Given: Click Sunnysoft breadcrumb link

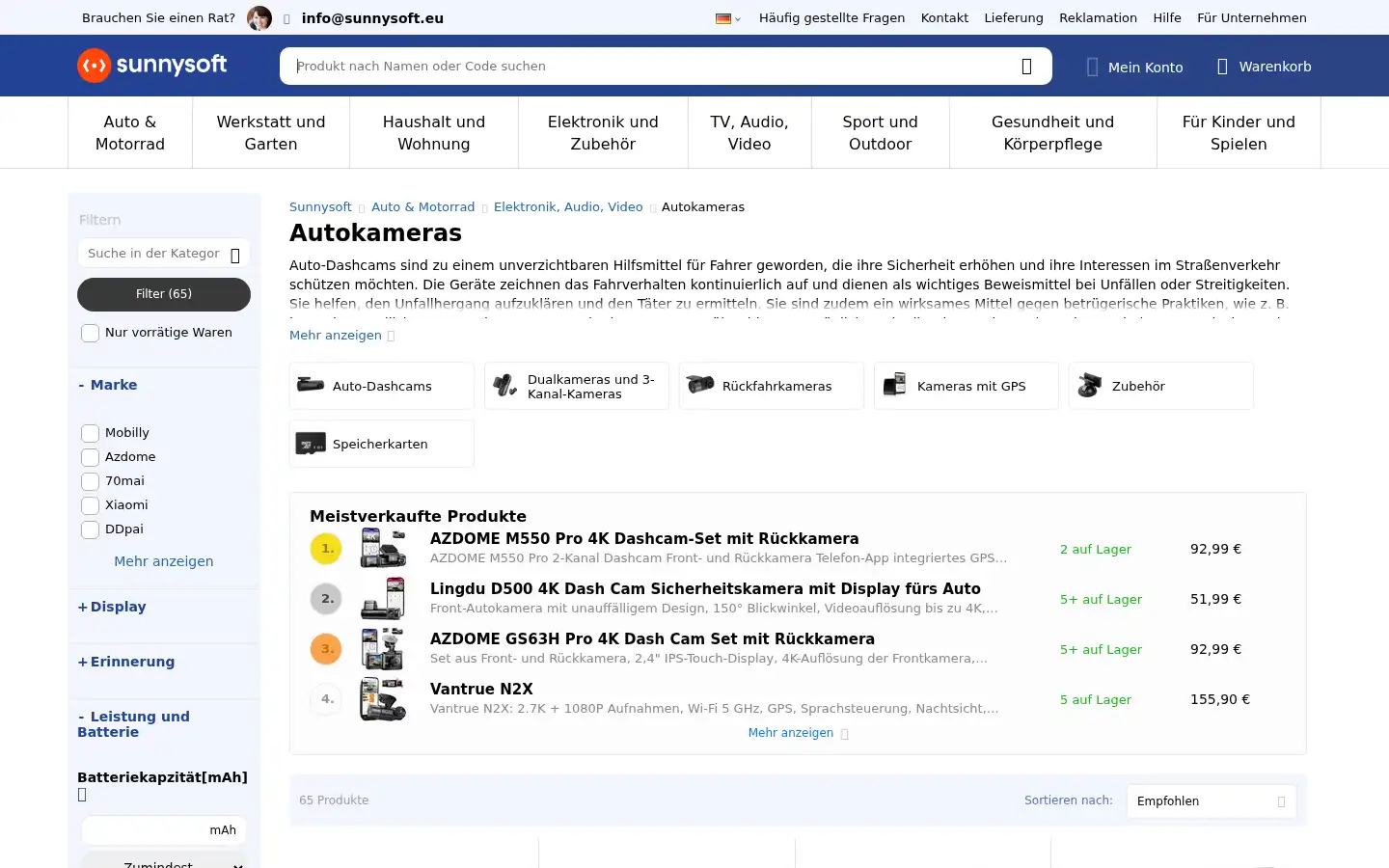Looking at the screenshot, I should point(320,207).
